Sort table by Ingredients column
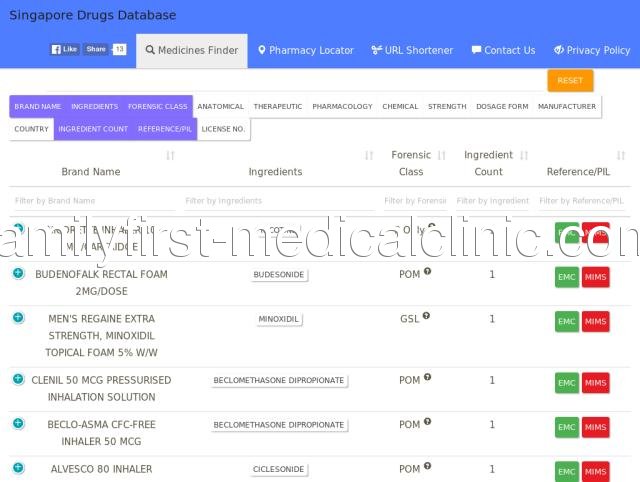Image resolution: width=640 pixels, height=482 pixels. (x=369, y=155)
